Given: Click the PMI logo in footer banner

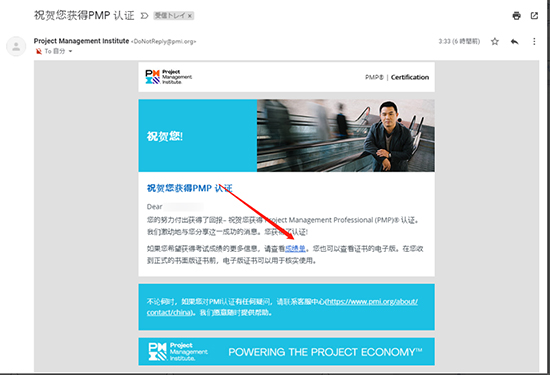Looking at the screenshot, I should click(178, 351).
